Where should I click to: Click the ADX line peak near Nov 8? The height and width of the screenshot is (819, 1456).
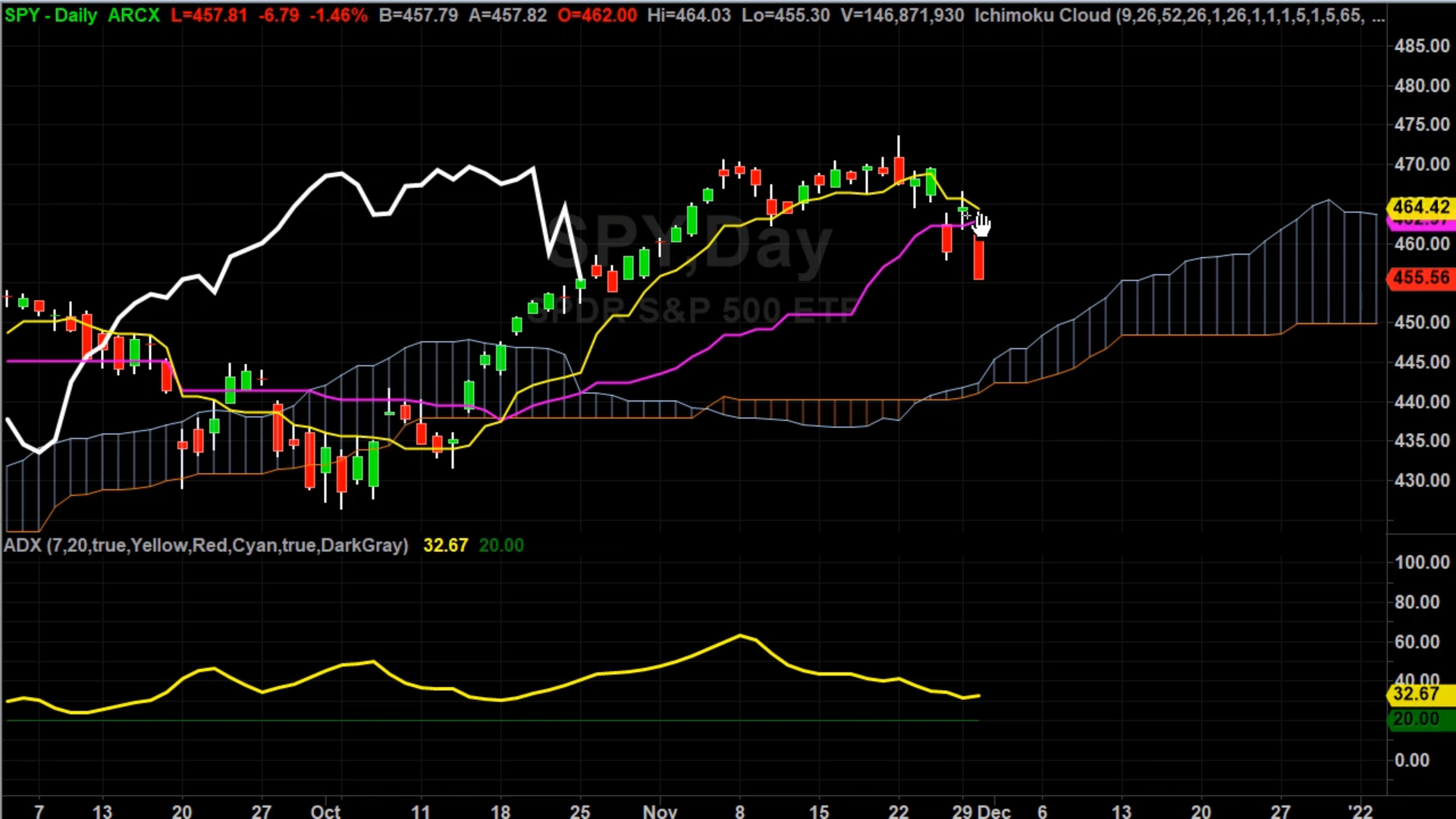point(740,635)
